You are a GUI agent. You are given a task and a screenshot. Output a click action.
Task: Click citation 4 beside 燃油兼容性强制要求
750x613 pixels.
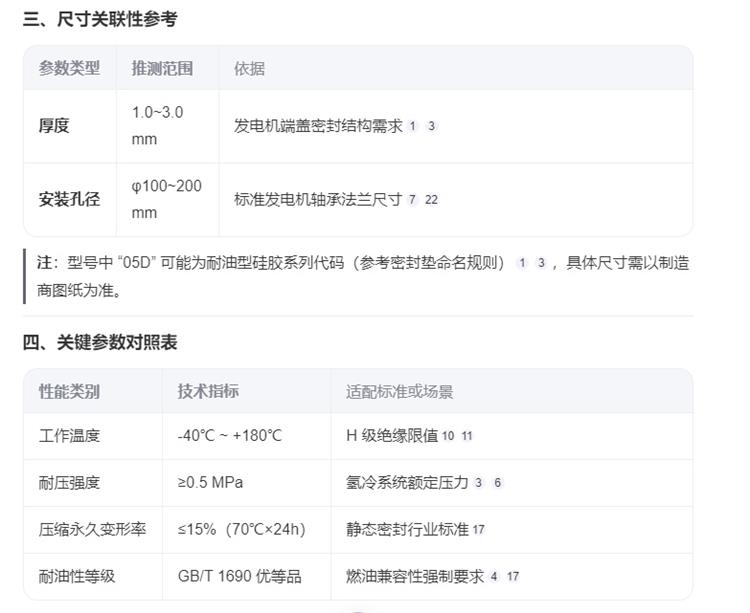pos(494,577)
